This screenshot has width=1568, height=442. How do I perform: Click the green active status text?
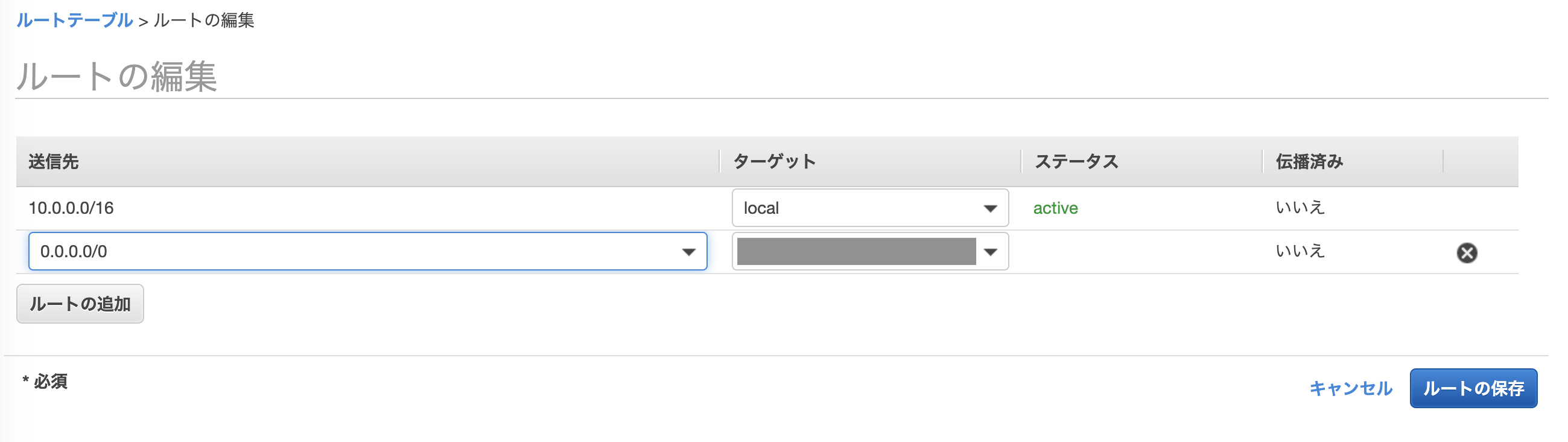(1056, 208)
